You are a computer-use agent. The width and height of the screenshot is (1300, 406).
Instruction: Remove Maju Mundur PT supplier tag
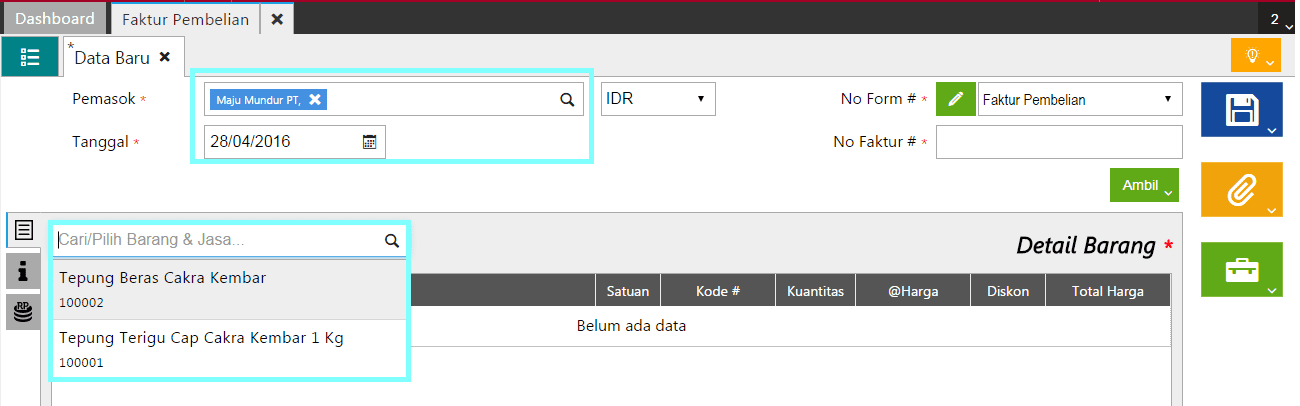(315, 99)
